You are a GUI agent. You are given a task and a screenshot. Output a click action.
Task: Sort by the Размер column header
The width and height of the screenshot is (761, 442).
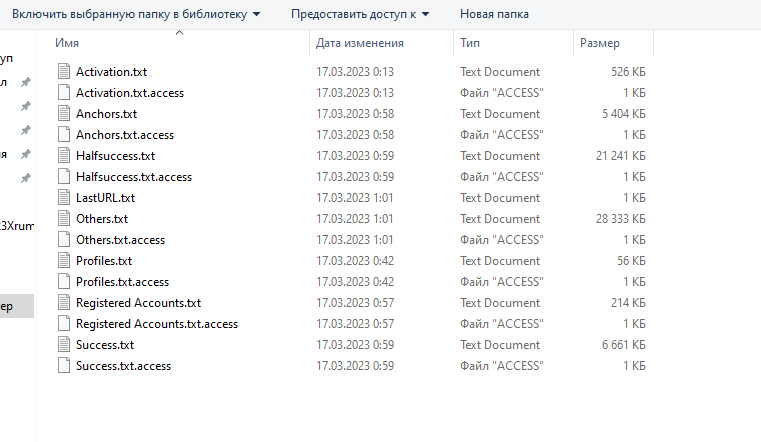click(x=600, y=44)
